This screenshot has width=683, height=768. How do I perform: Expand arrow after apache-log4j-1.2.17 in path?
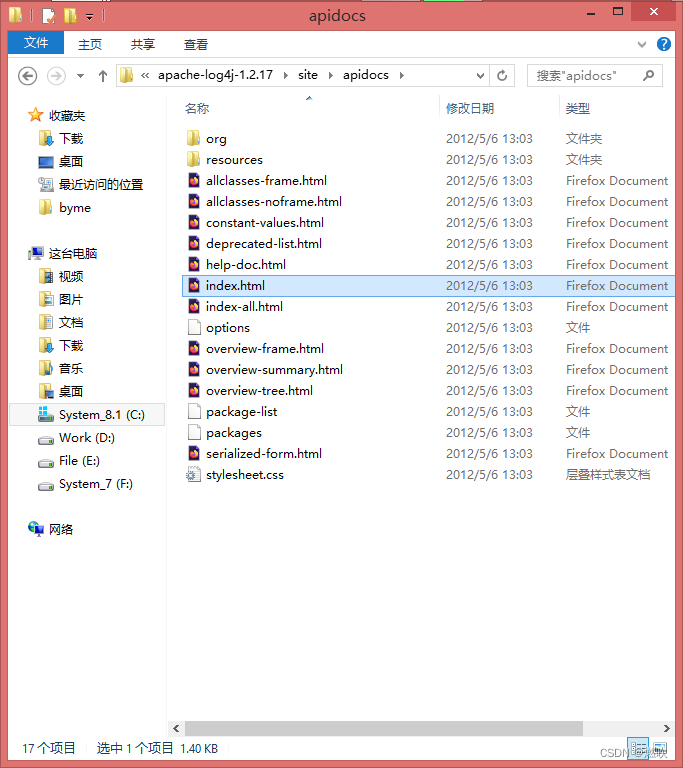coord(286,75)
